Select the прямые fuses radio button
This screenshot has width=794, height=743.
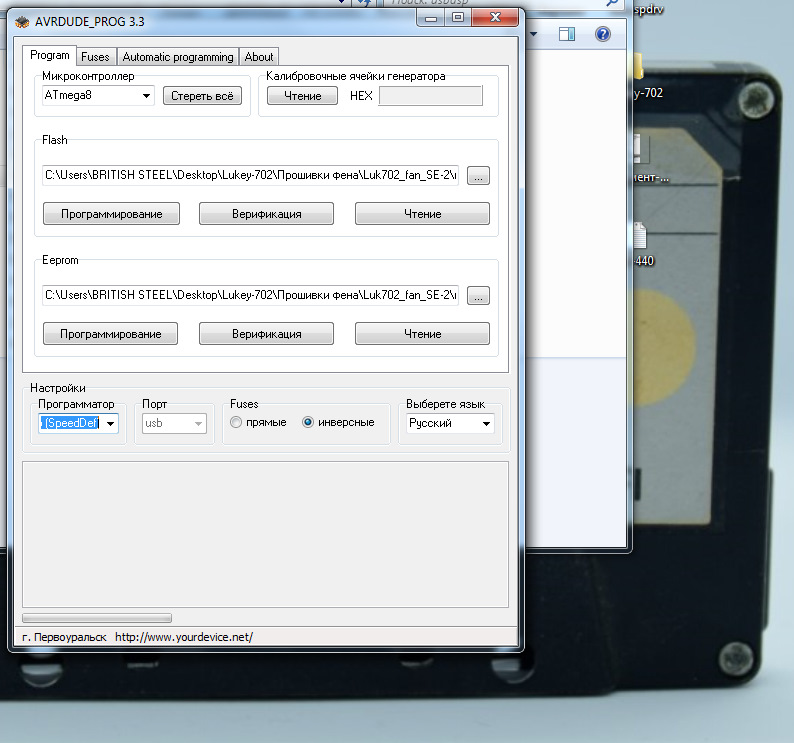point(236,422)
